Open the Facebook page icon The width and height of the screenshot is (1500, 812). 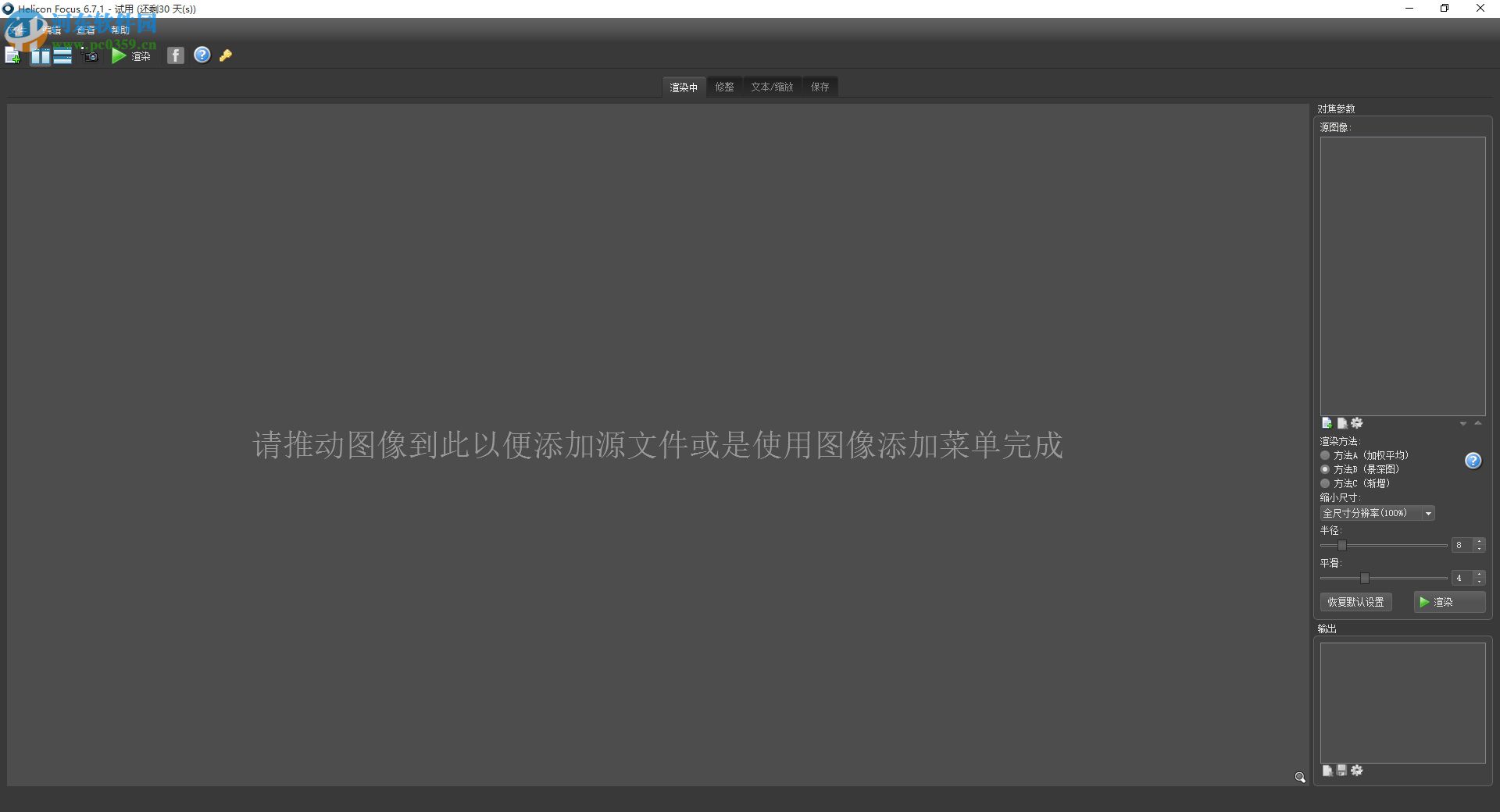176,55
